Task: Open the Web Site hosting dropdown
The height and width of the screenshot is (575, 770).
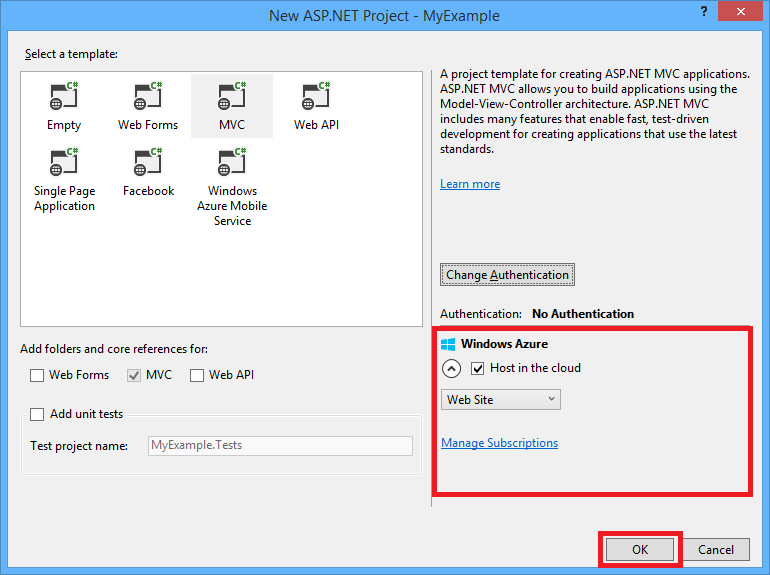Action: point(500,400)
